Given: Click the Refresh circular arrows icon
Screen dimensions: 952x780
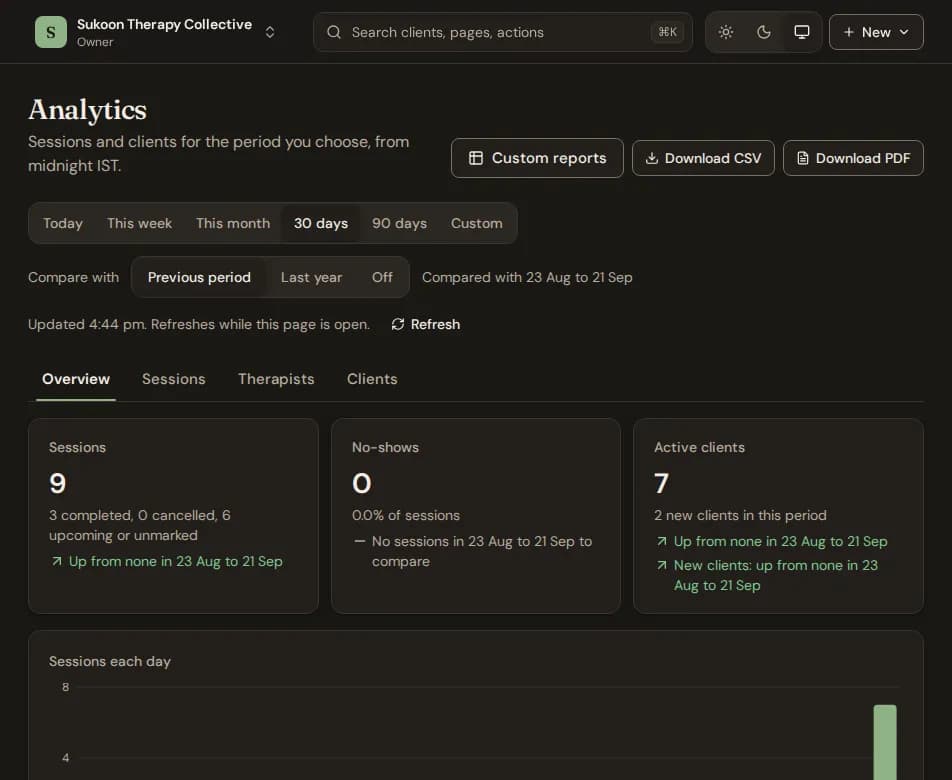Looking at the screenshot, I should click(398, 324).
